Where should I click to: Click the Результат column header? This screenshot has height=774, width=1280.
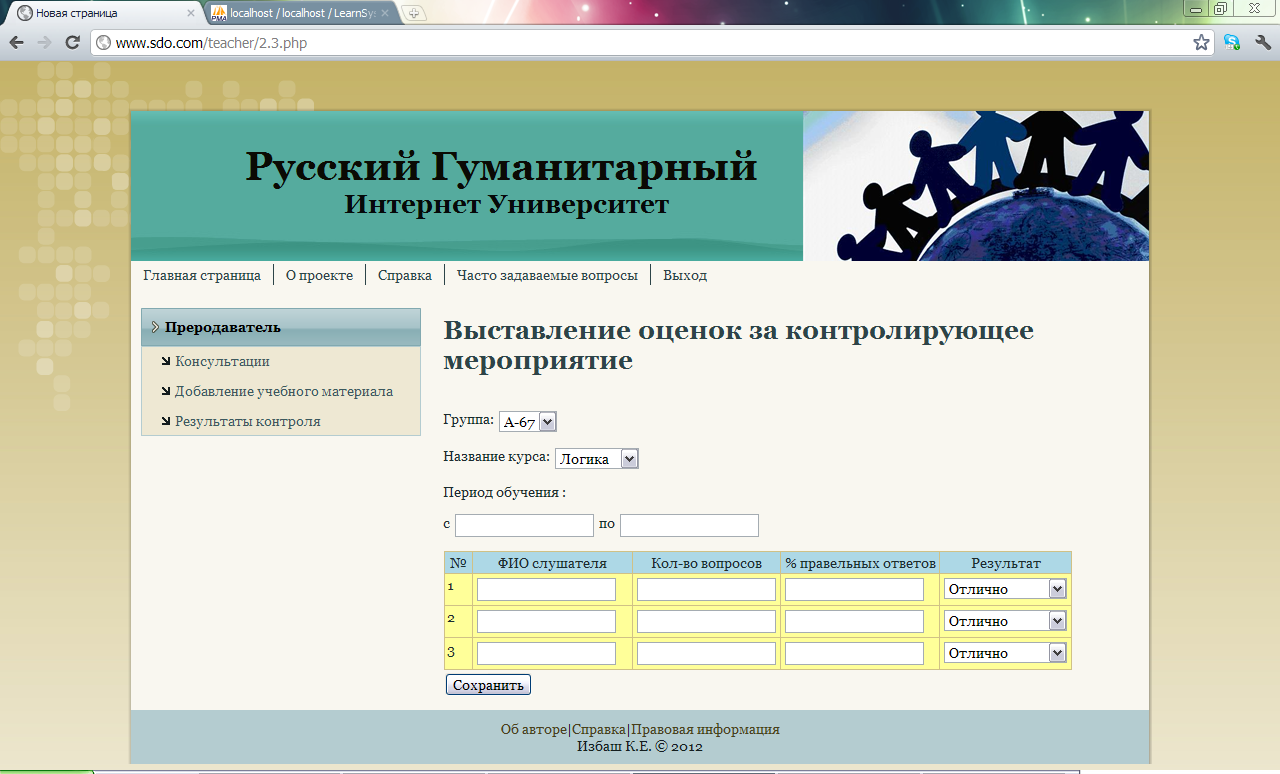tap(1005, 563)
